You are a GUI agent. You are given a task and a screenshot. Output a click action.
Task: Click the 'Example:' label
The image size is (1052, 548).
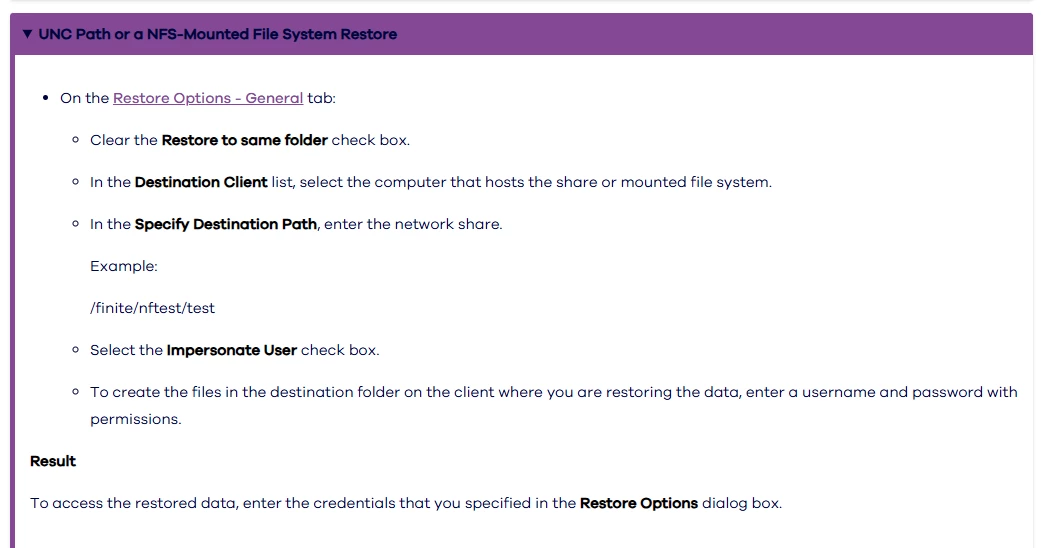[124, 266]
